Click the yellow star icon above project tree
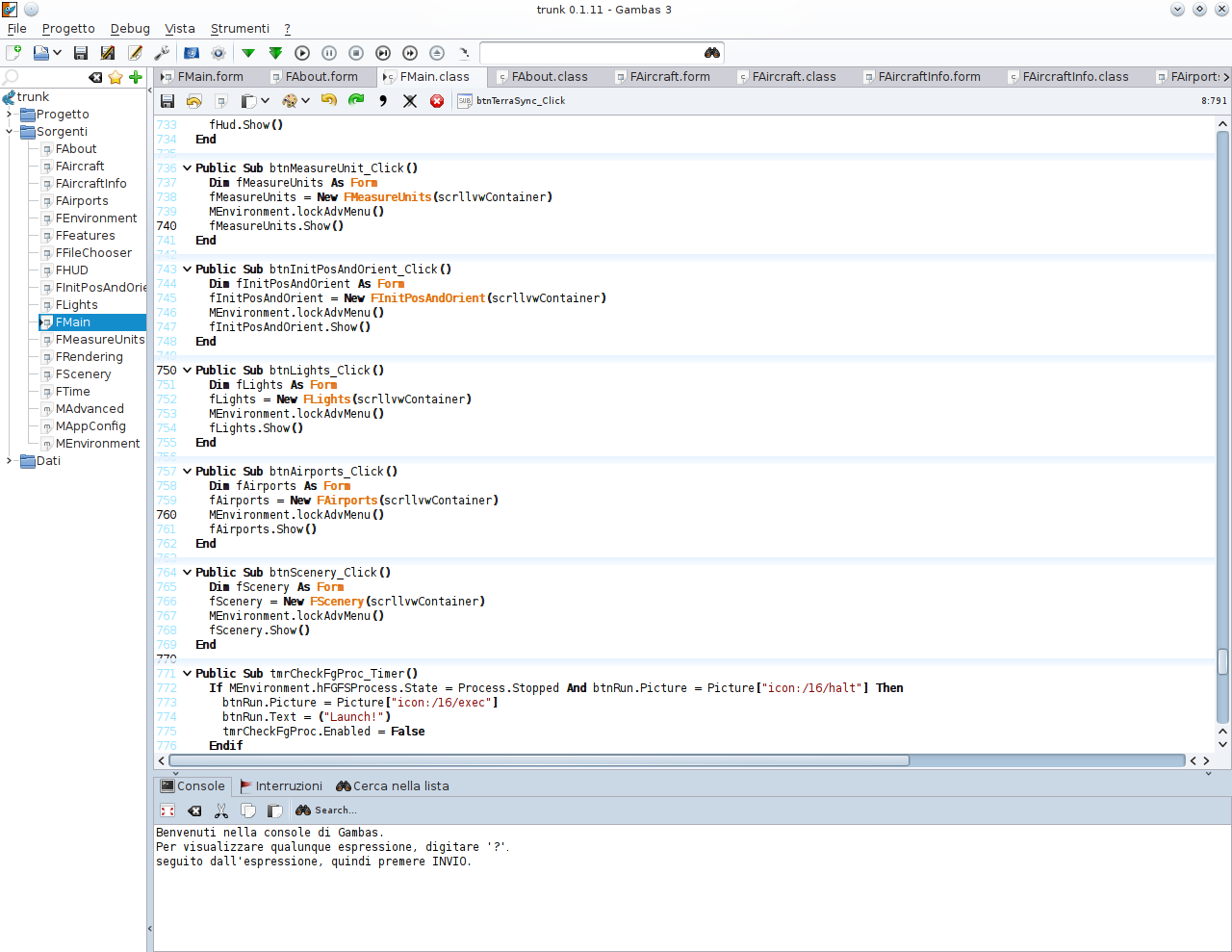The height and width of the screenshot is (952, 1232). coord(115,77)
